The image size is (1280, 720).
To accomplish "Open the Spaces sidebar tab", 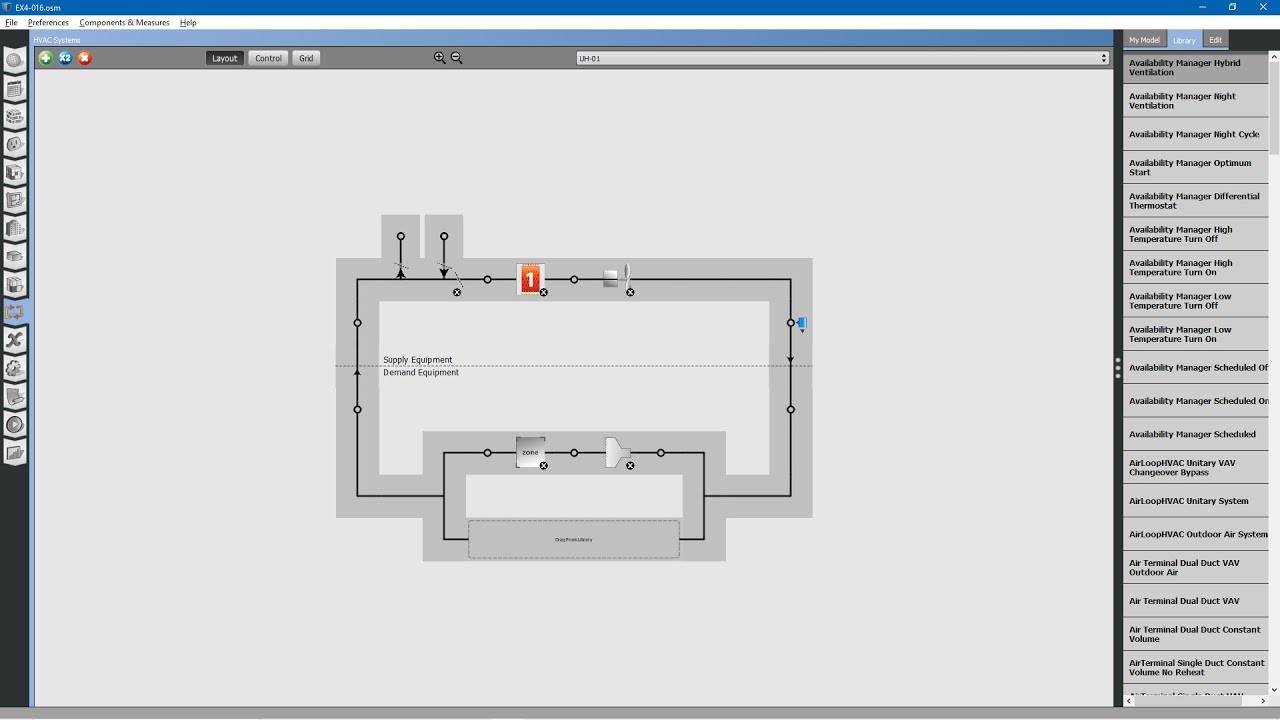I will coord(15,257).
